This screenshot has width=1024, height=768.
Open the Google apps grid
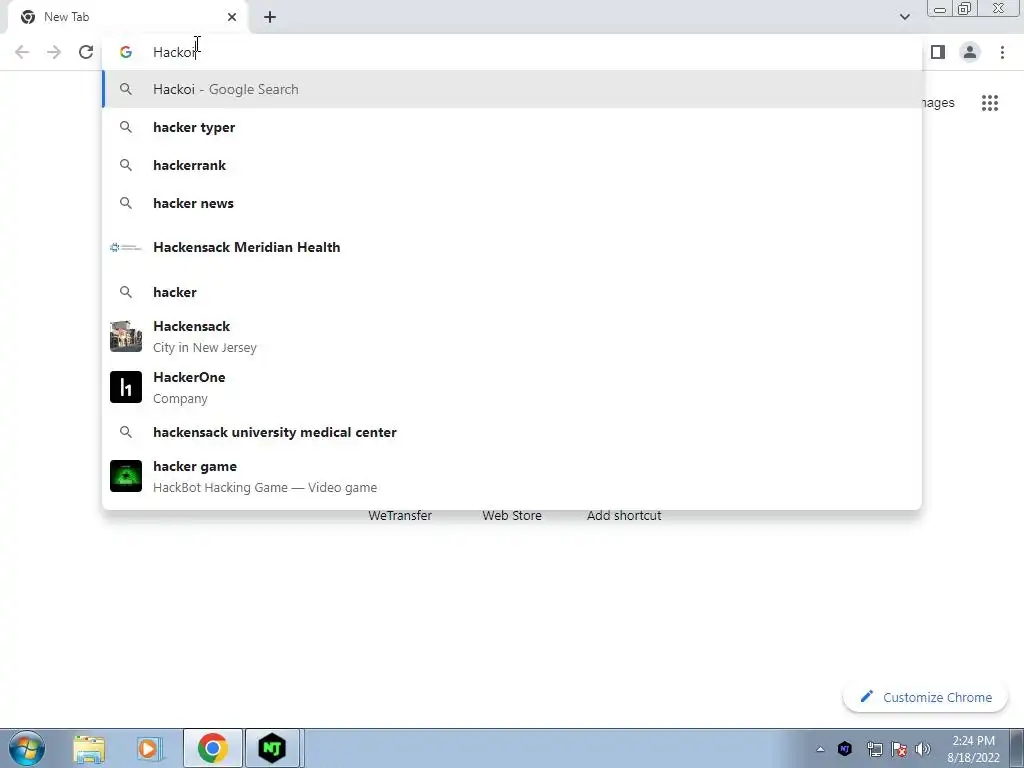tap(990, 103)
